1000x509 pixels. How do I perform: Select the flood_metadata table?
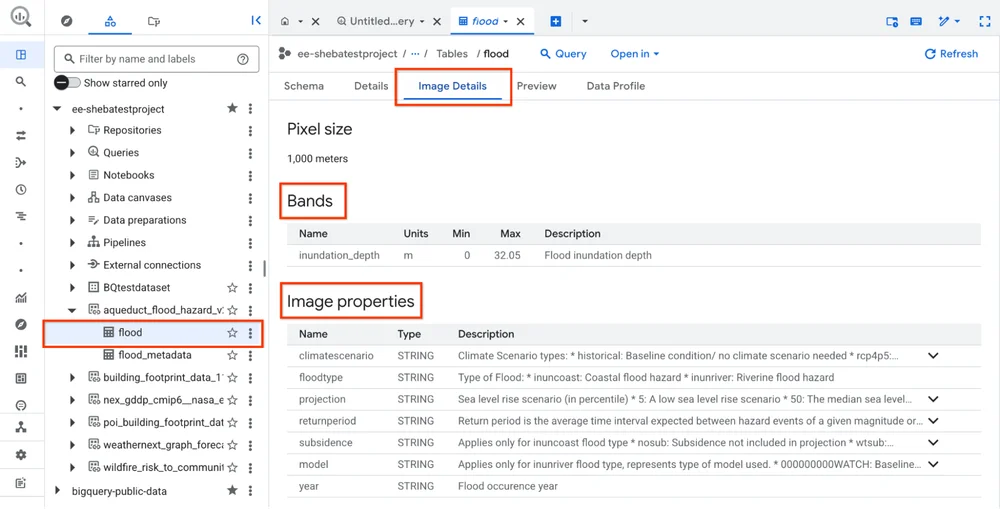point(155,355)
